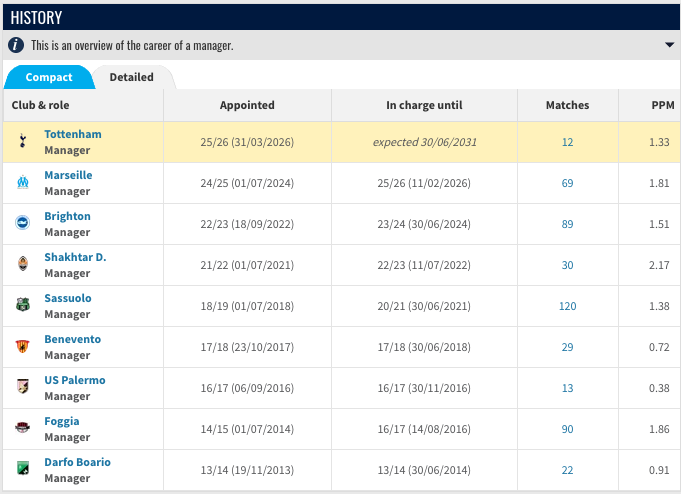Click the US Palermo club crest icon
The image size is (681, 494).
pos(23,387)
